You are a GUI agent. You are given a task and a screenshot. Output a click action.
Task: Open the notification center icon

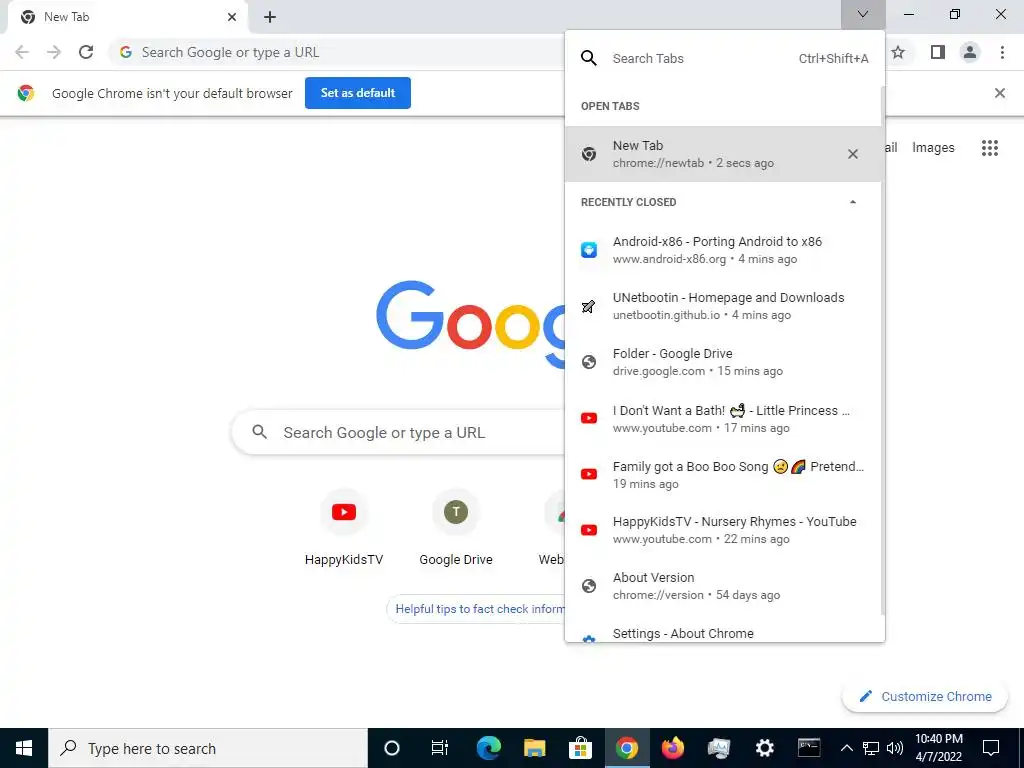(991, 748)
